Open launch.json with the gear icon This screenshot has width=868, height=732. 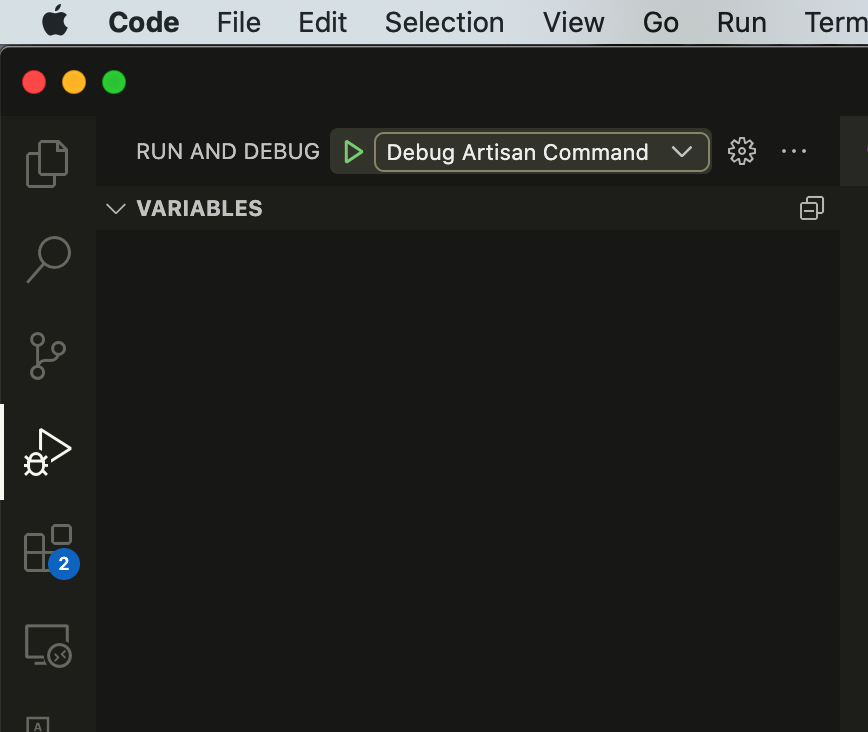[741, 151]
